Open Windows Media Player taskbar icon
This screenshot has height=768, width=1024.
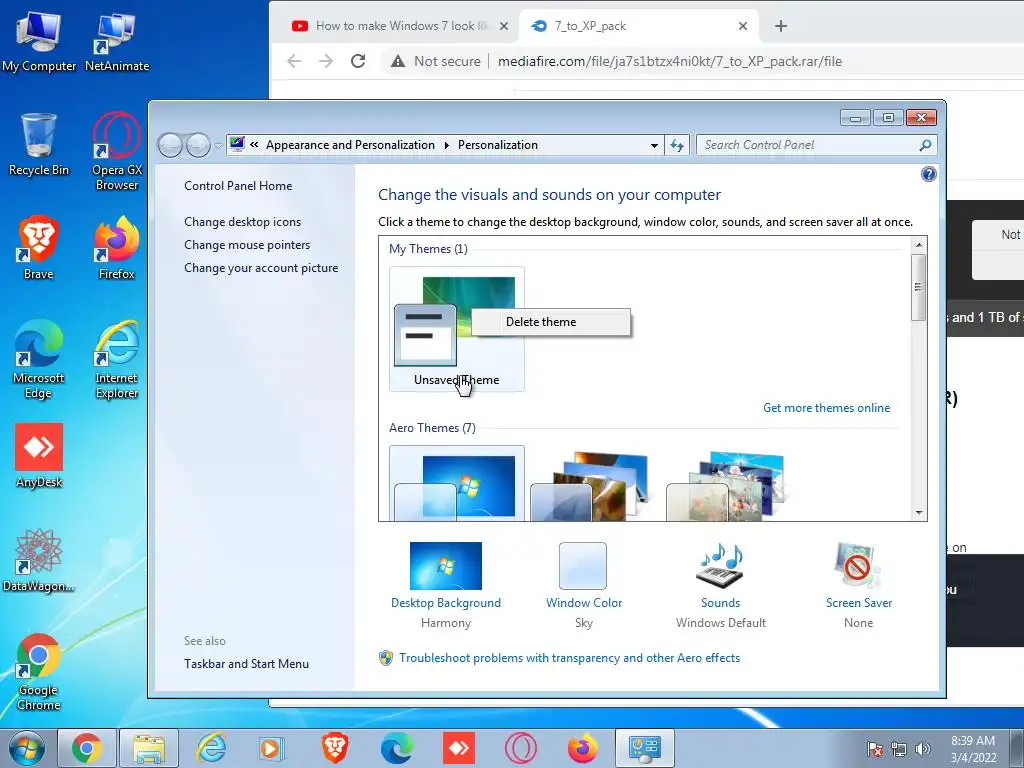272,748
